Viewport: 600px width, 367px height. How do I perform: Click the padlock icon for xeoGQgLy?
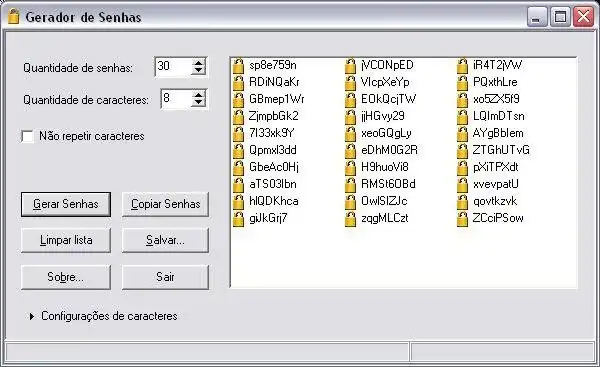(350, 134)
